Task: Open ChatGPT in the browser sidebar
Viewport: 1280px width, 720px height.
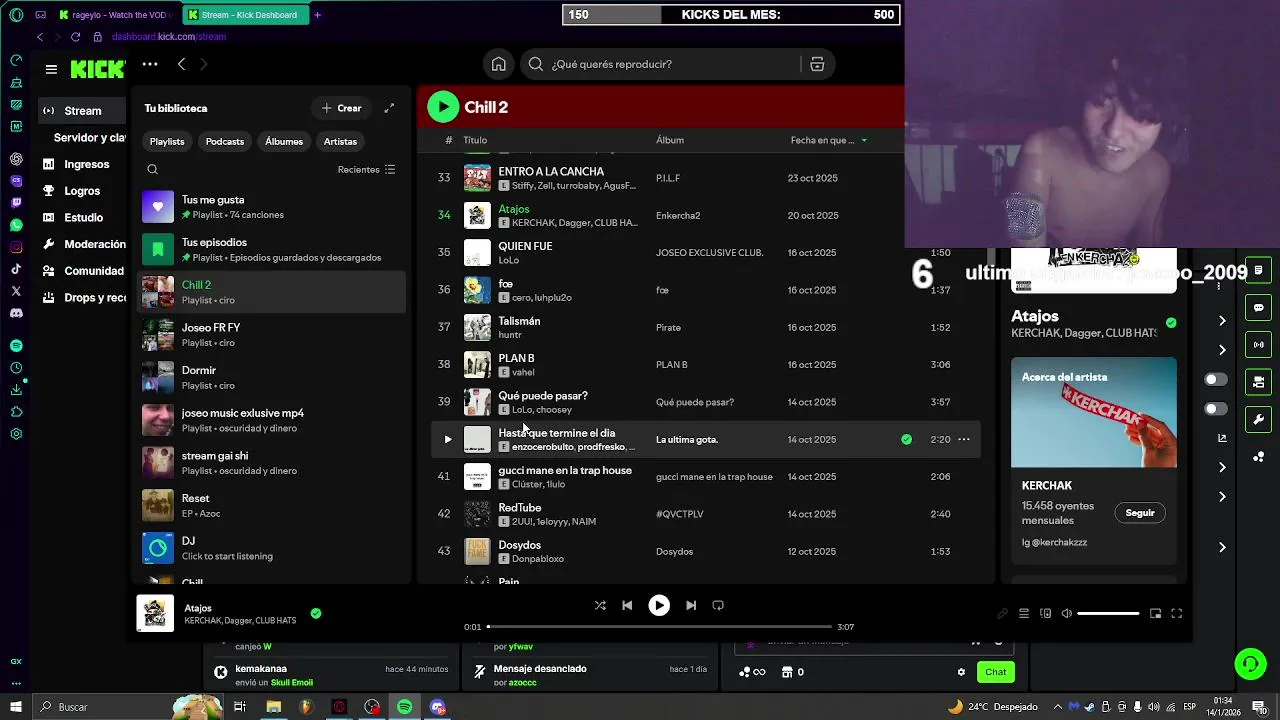Action: [x=16, y=159]
